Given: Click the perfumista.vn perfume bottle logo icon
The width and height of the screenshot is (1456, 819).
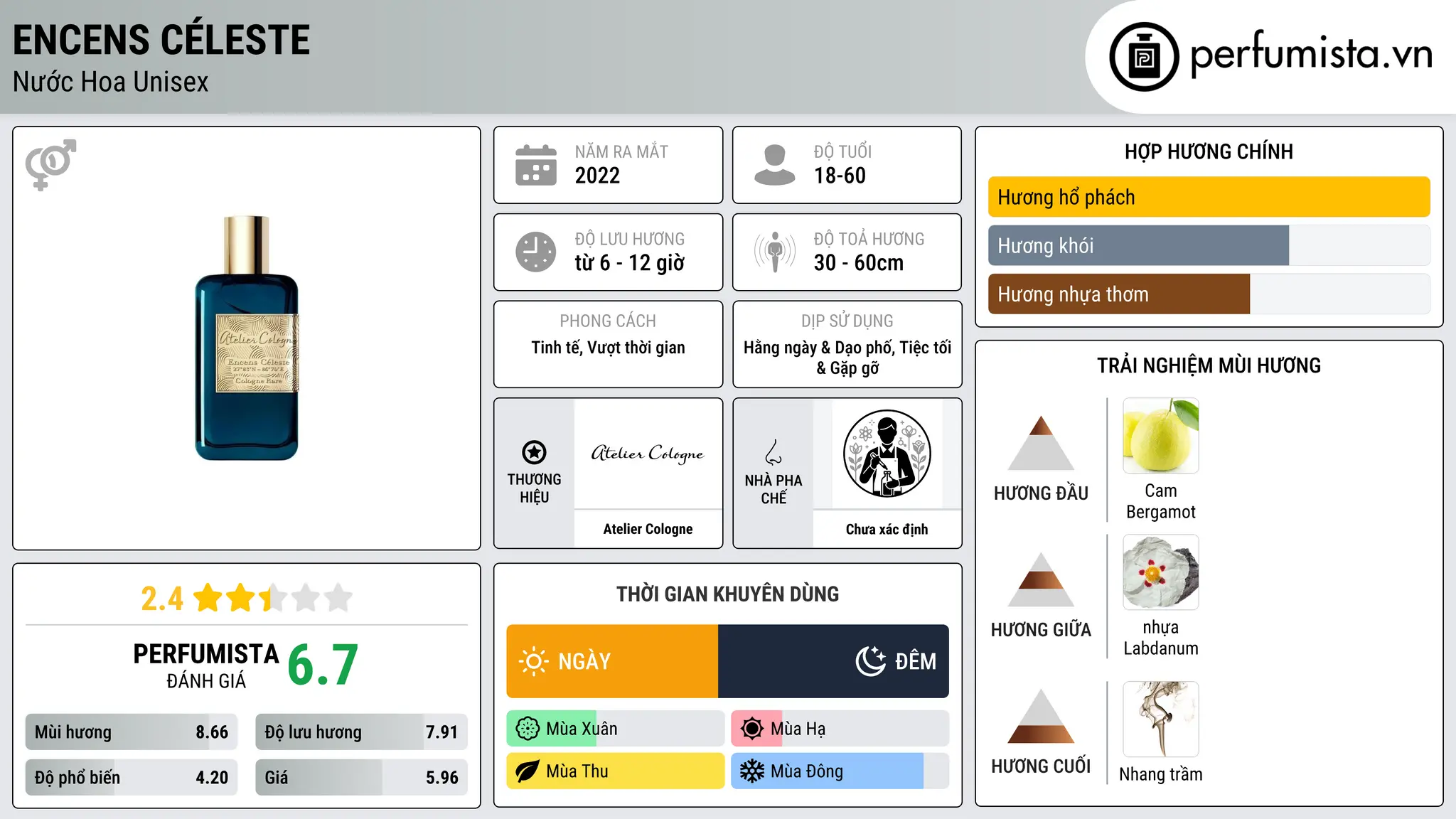Looking at the screenshot, I should click(1144, 57).
